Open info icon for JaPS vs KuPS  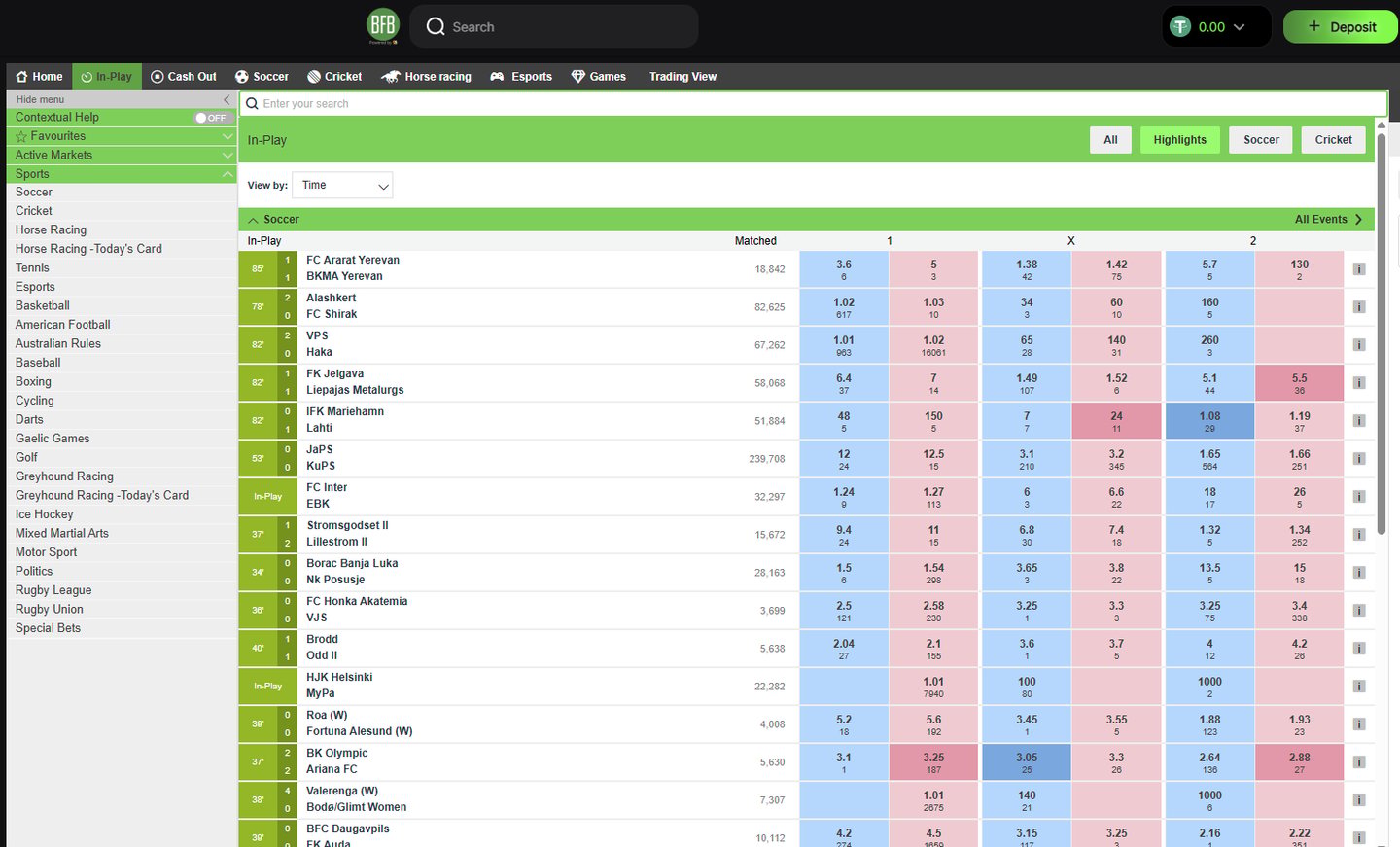1359,459
